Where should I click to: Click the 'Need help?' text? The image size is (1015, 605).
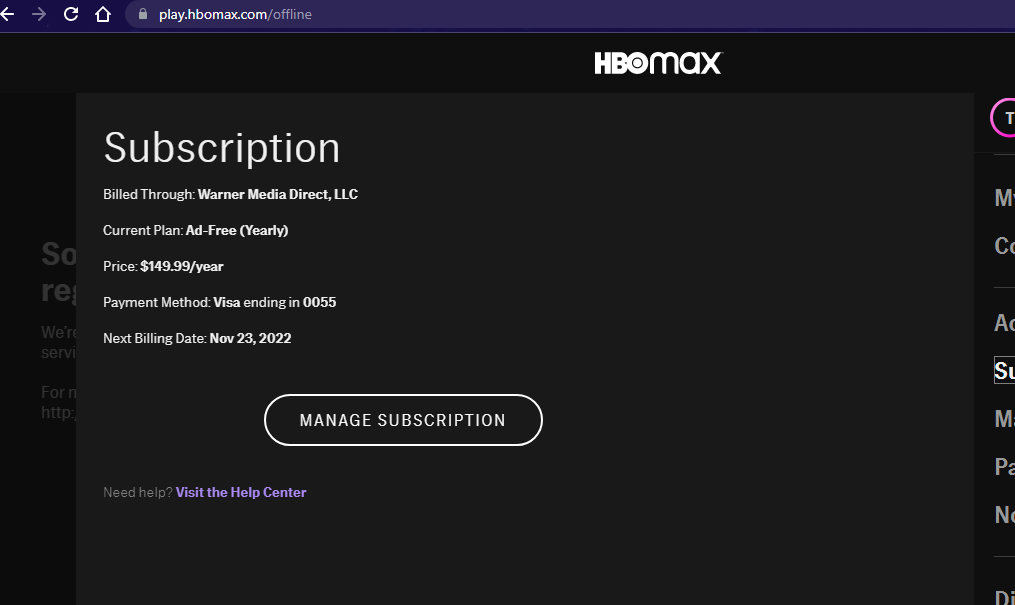tap(138, 492)
